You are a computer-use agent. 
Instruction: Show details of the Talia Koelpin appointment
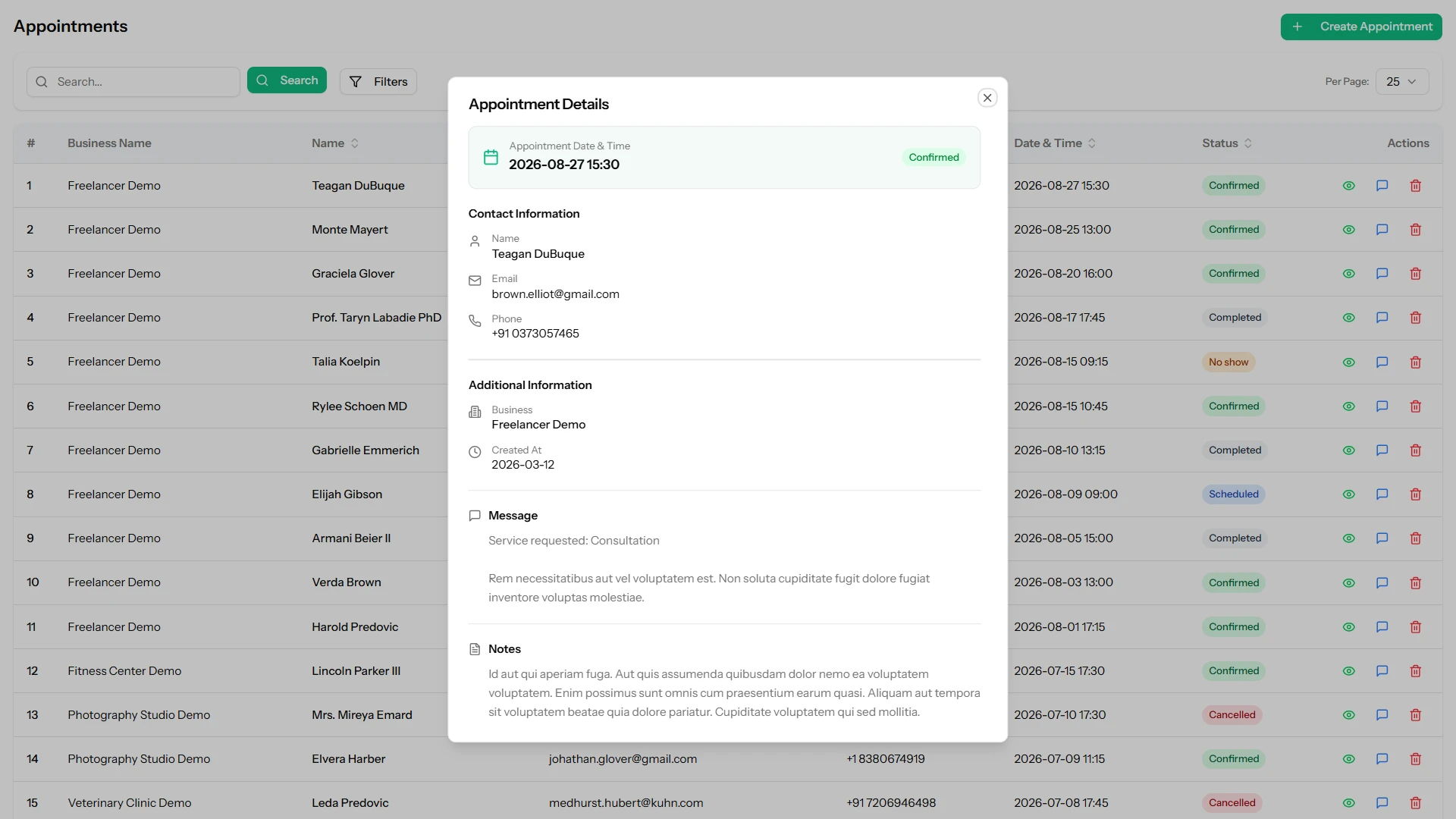coord(1348,362)
